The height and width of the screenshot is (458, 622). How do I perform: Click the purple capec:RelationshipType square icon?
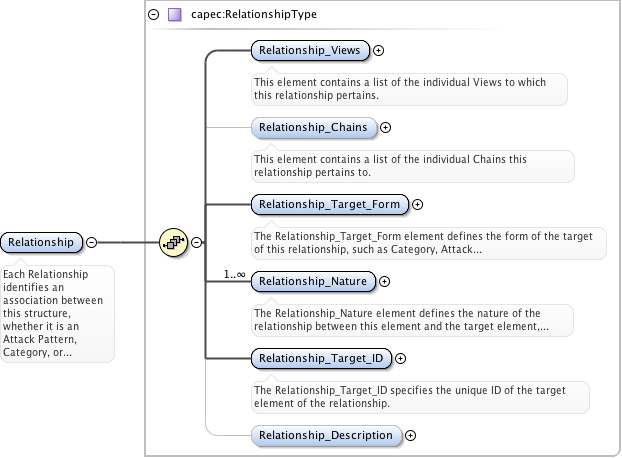coord(175,15)
